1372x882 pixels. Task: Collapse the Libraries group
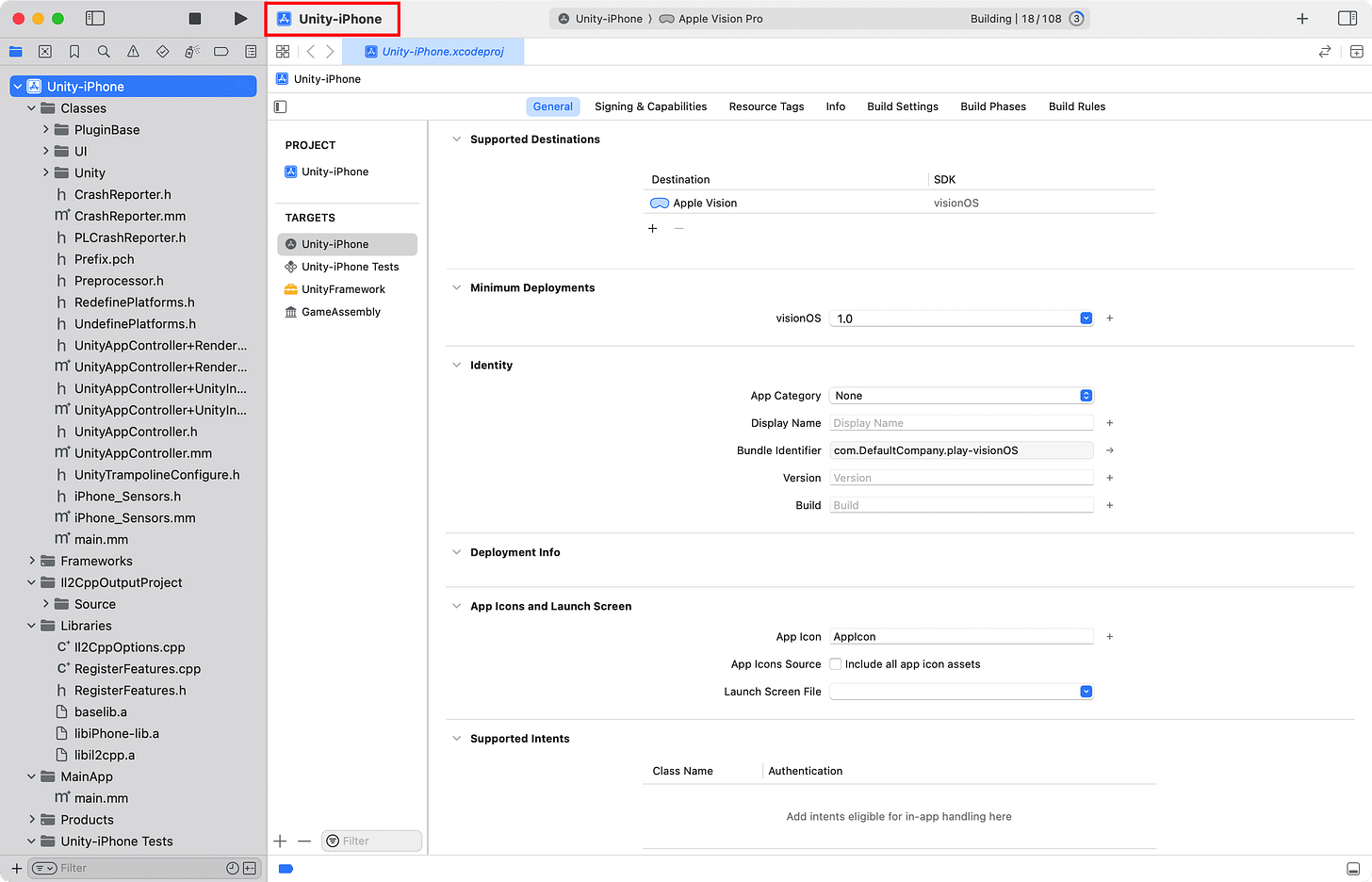click(x=31, y=626)
